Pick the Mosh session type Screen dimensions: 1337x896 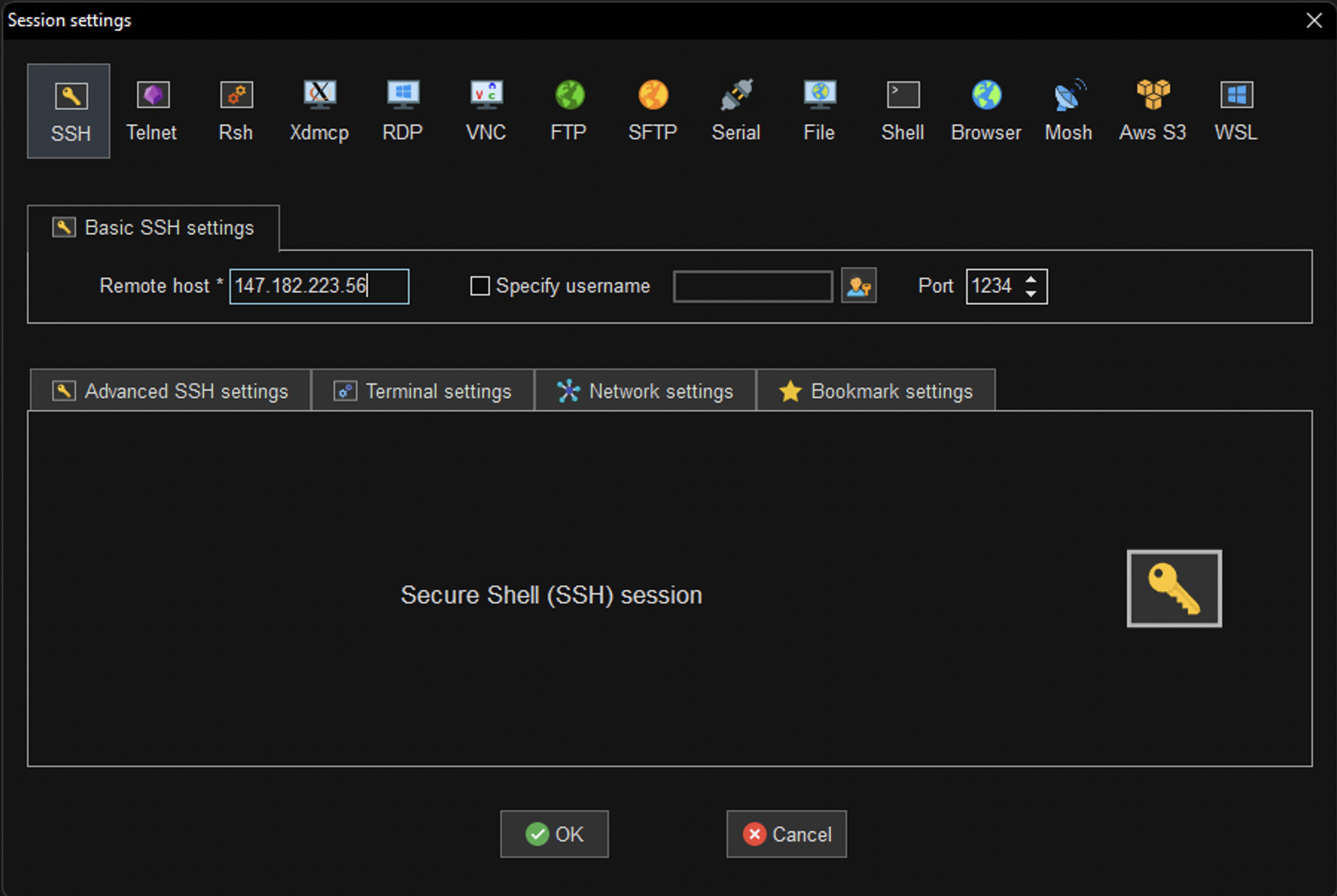(x=1069, y=111)
